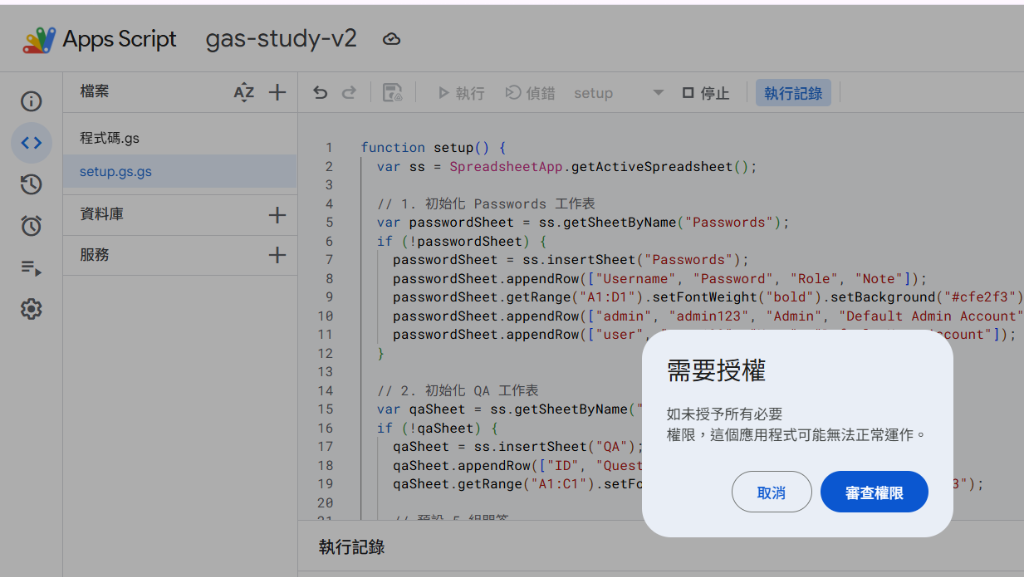The height and width of the screenshot is (577, 1024).
Task: Click the setFontWeight("bold") code line on line 9
Action: pos(708,297)
